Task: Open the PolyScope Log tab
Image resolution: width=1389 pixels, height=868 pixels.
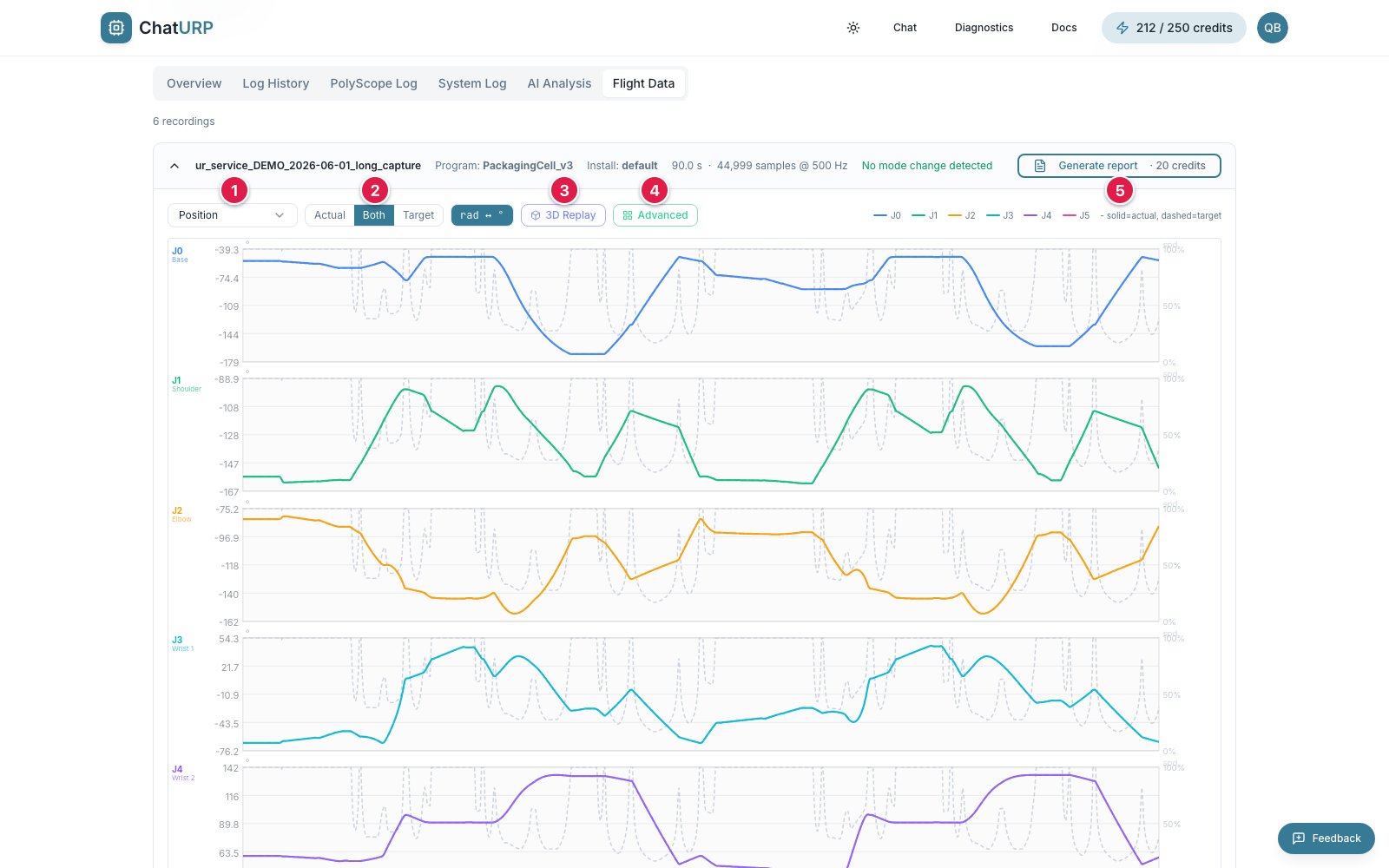Action: click(373, 83)
